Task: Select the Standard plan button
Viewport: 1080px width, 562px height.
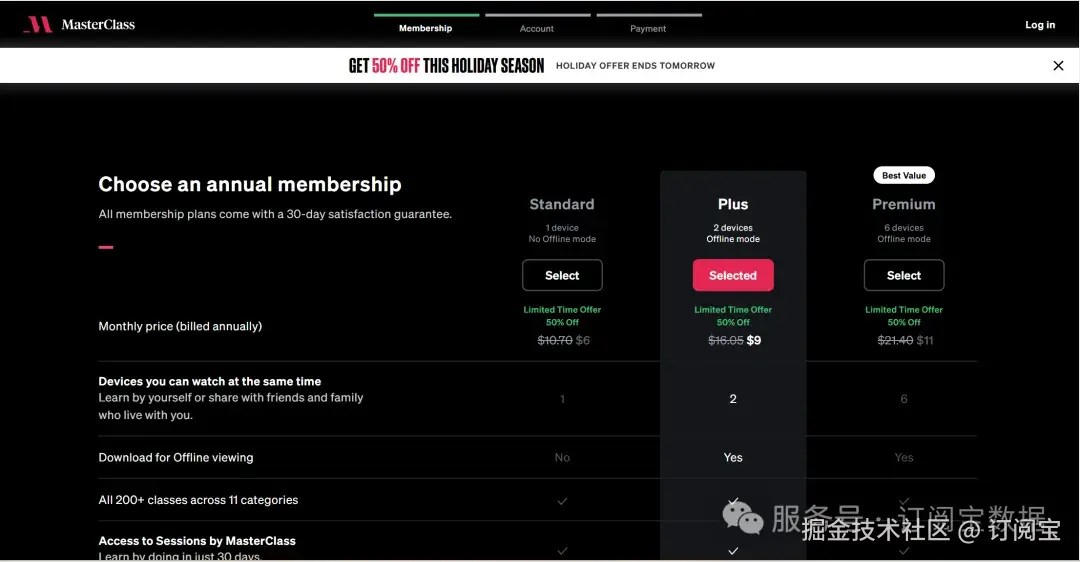Action: coord(562,275)
